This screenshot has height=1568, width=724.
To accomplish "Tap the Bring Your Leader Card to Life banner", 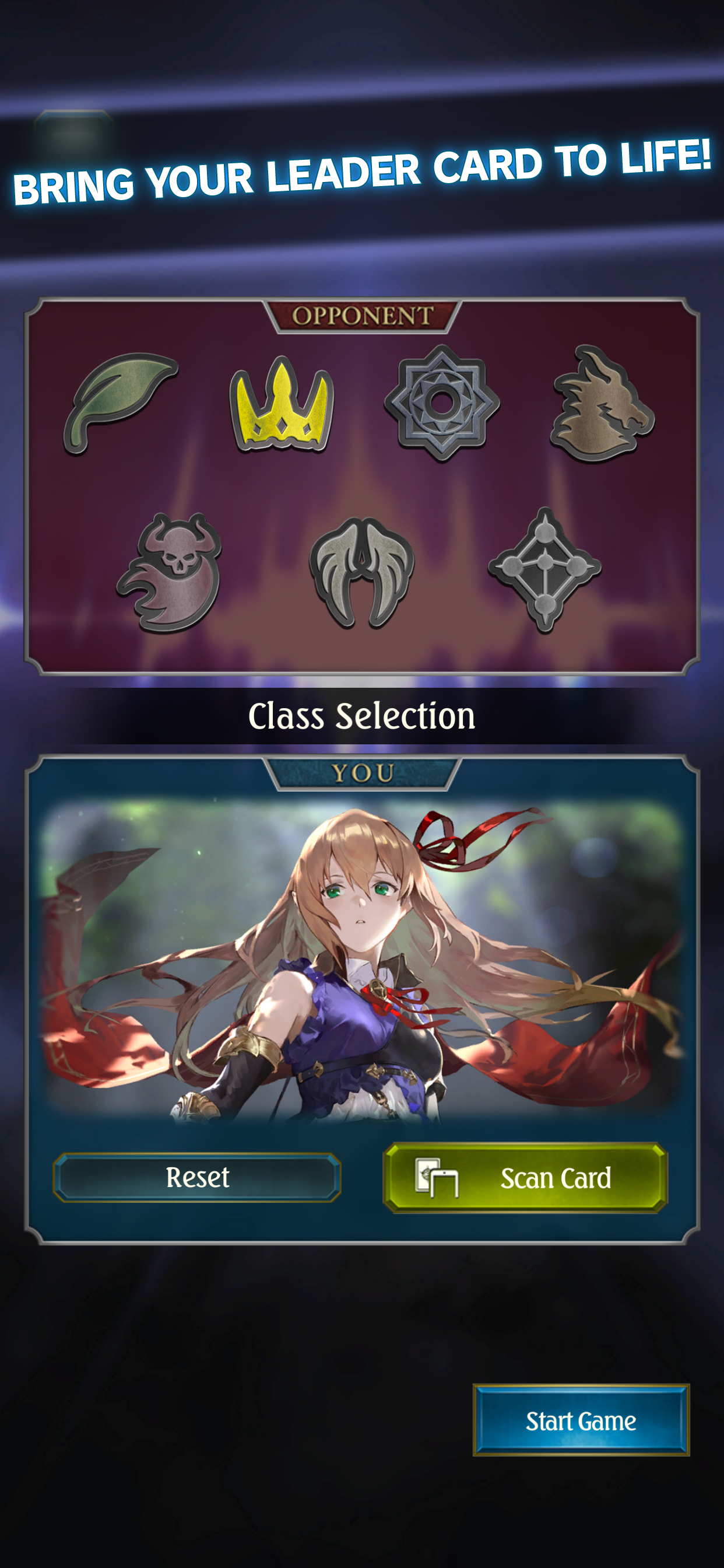I will [362, 171].
